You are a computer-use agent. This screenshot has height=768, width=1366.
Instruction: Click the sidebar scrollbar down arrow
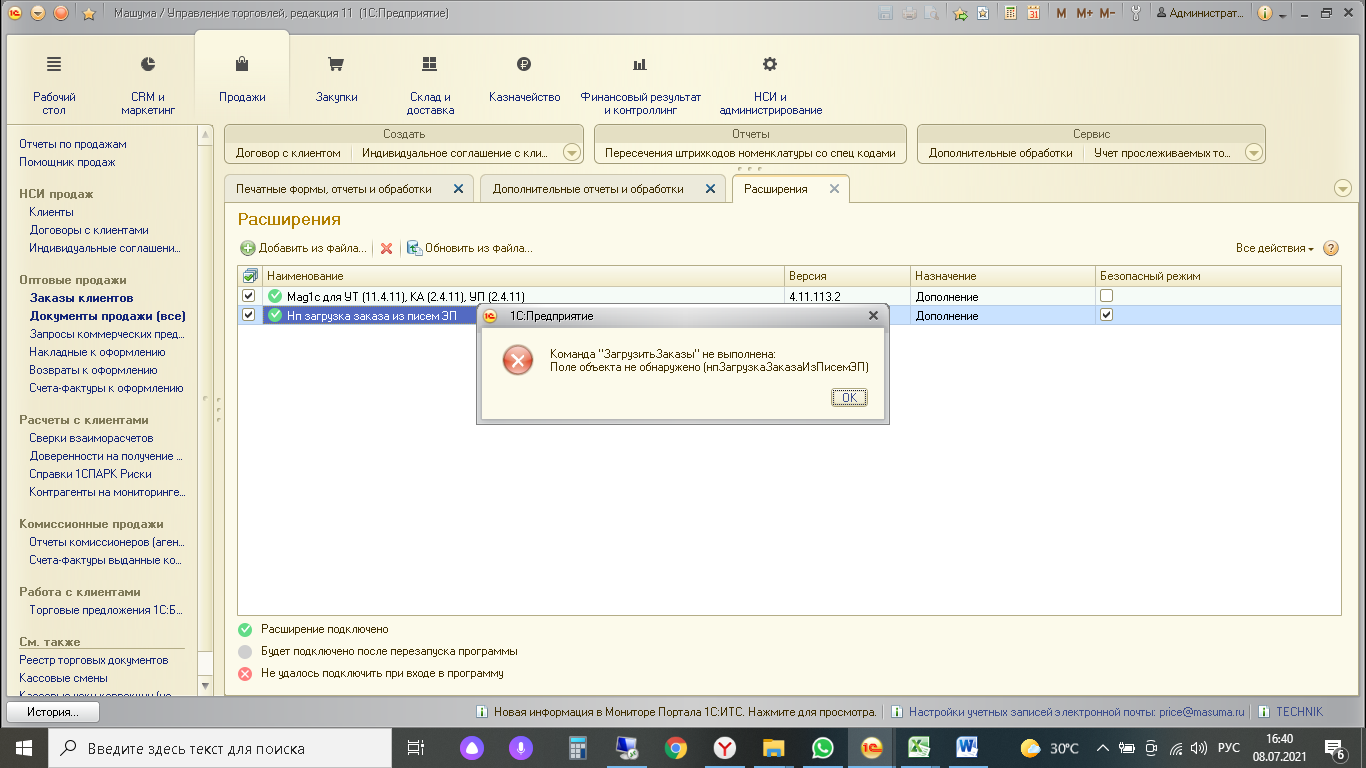206,687
